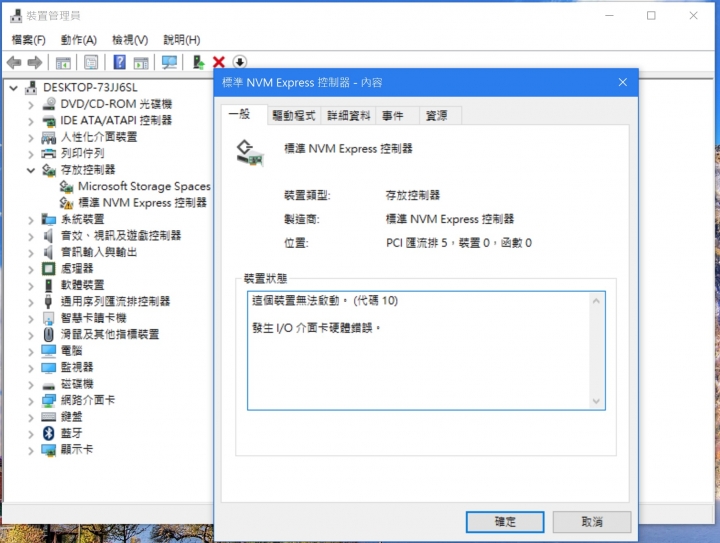Click the device status scrollbar up arrow
Viewport: 720px width, 543px height.
pos(596,301)
